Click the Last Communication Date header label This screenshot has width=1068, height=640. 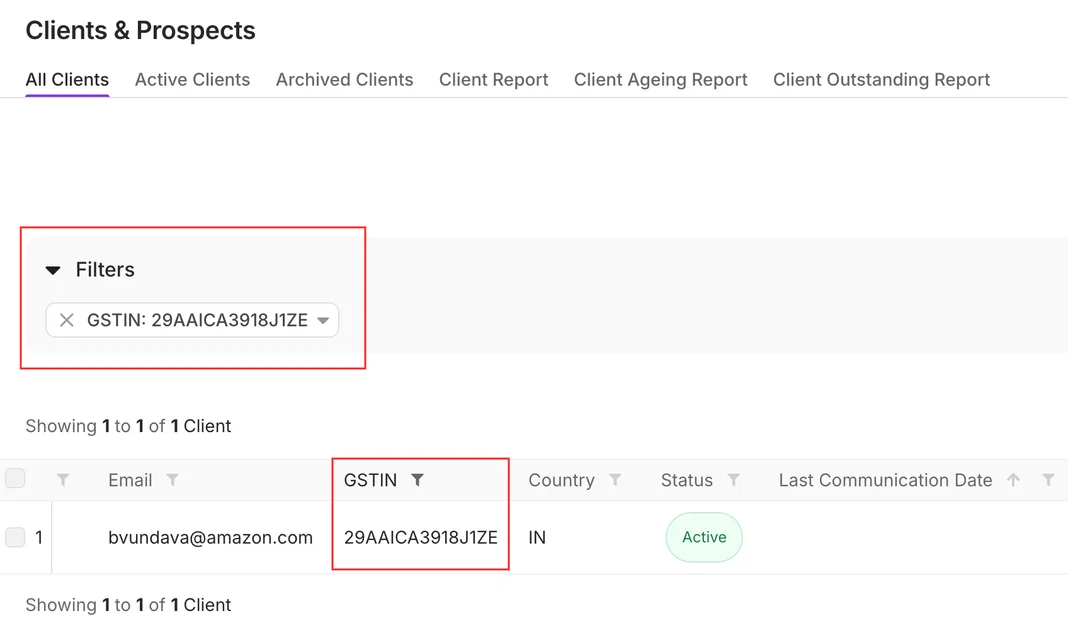[x=885, y=480]
